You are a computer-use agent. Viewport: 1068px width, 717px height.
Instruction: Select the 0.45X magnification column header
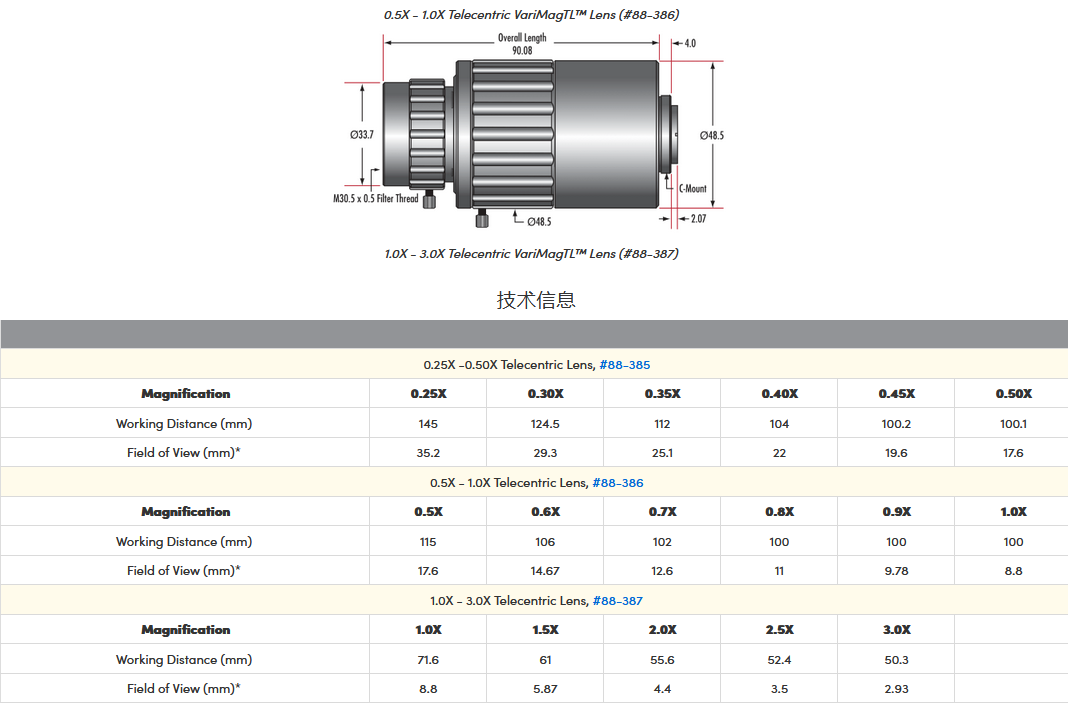[896, 394]
